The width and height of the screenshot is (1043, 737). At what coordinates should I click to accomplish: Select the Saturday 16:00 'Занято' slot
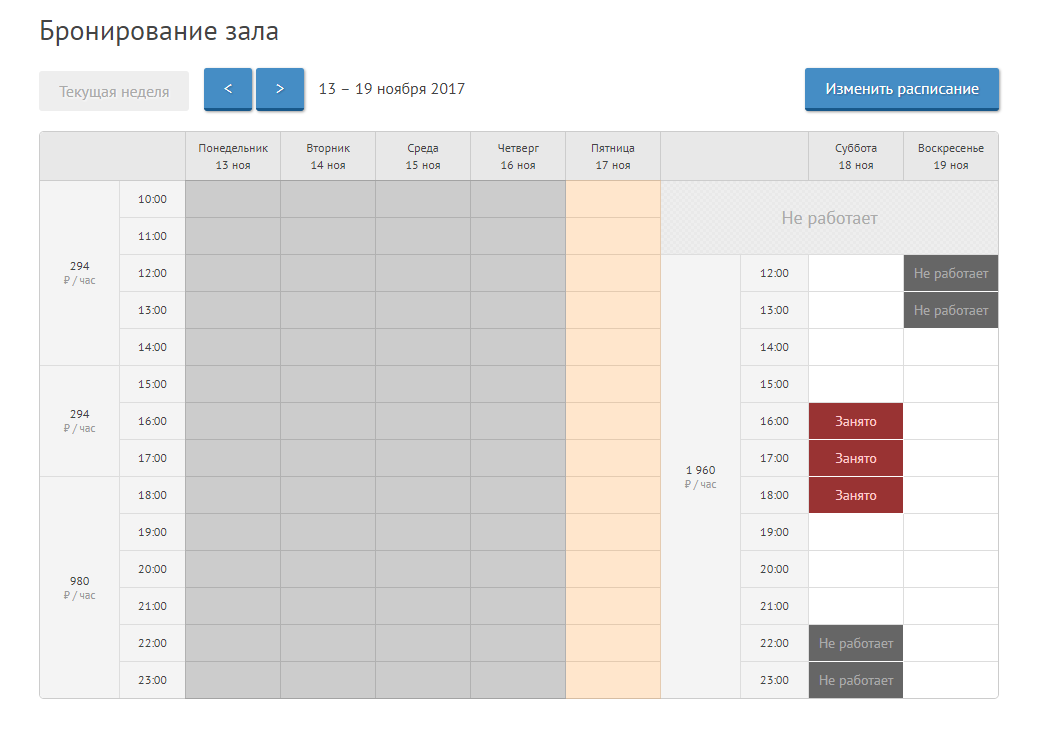click(x=855, y=421)
